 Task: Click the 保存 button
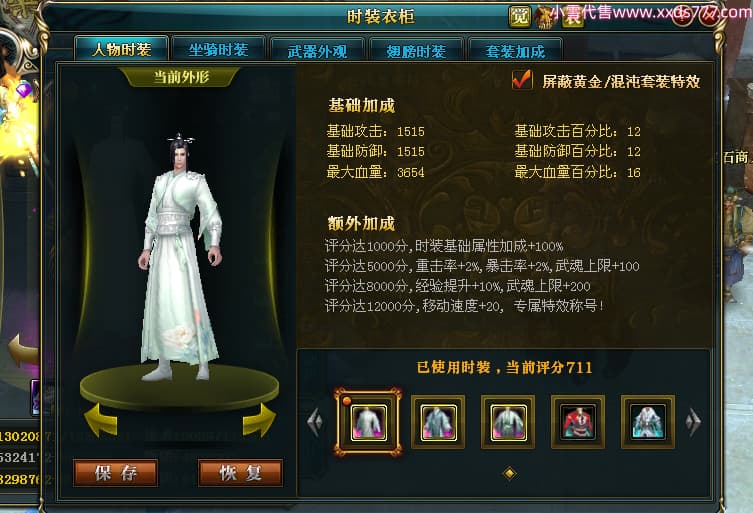pos(116,473)
